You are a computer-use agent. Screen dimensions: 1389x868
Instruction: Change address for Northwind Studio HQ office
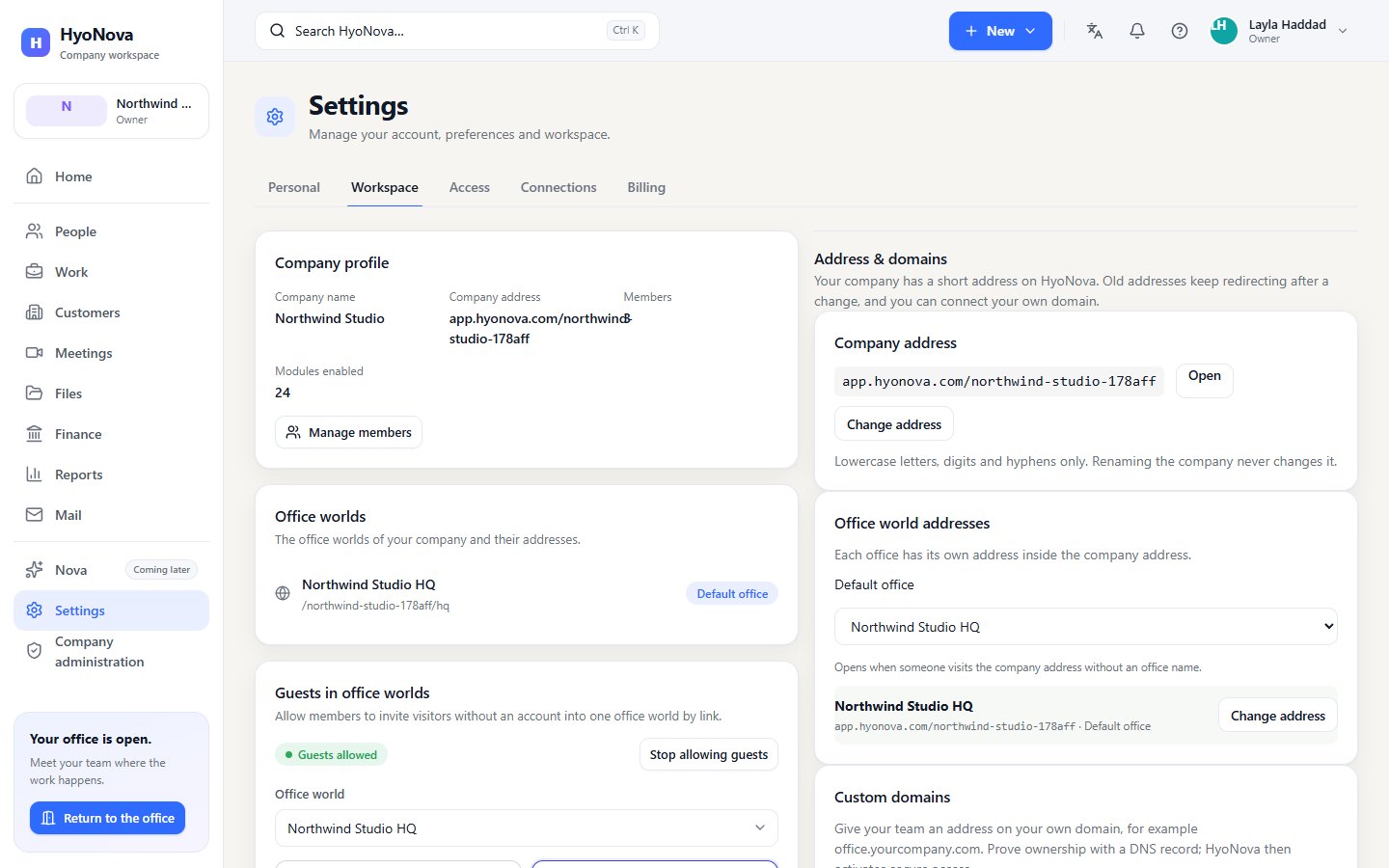click(1278, 716)
